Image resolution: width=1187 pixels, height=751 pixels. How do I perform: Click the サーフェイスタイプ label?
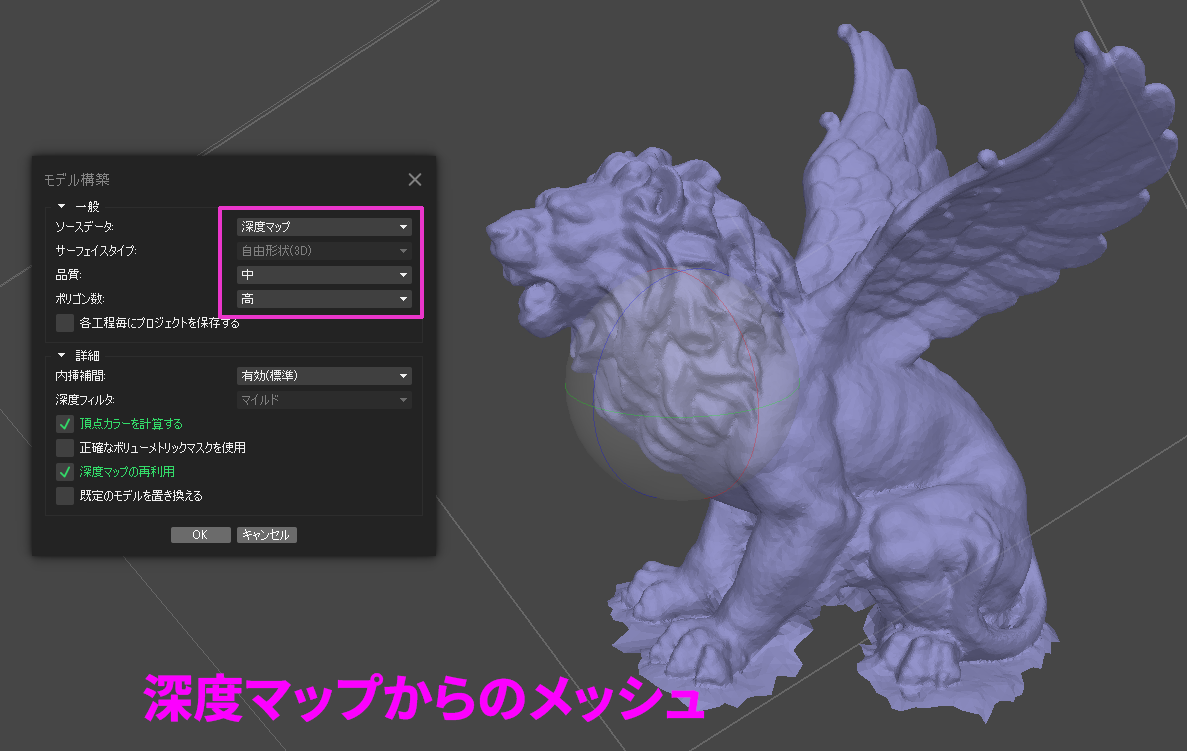(95, 251)
